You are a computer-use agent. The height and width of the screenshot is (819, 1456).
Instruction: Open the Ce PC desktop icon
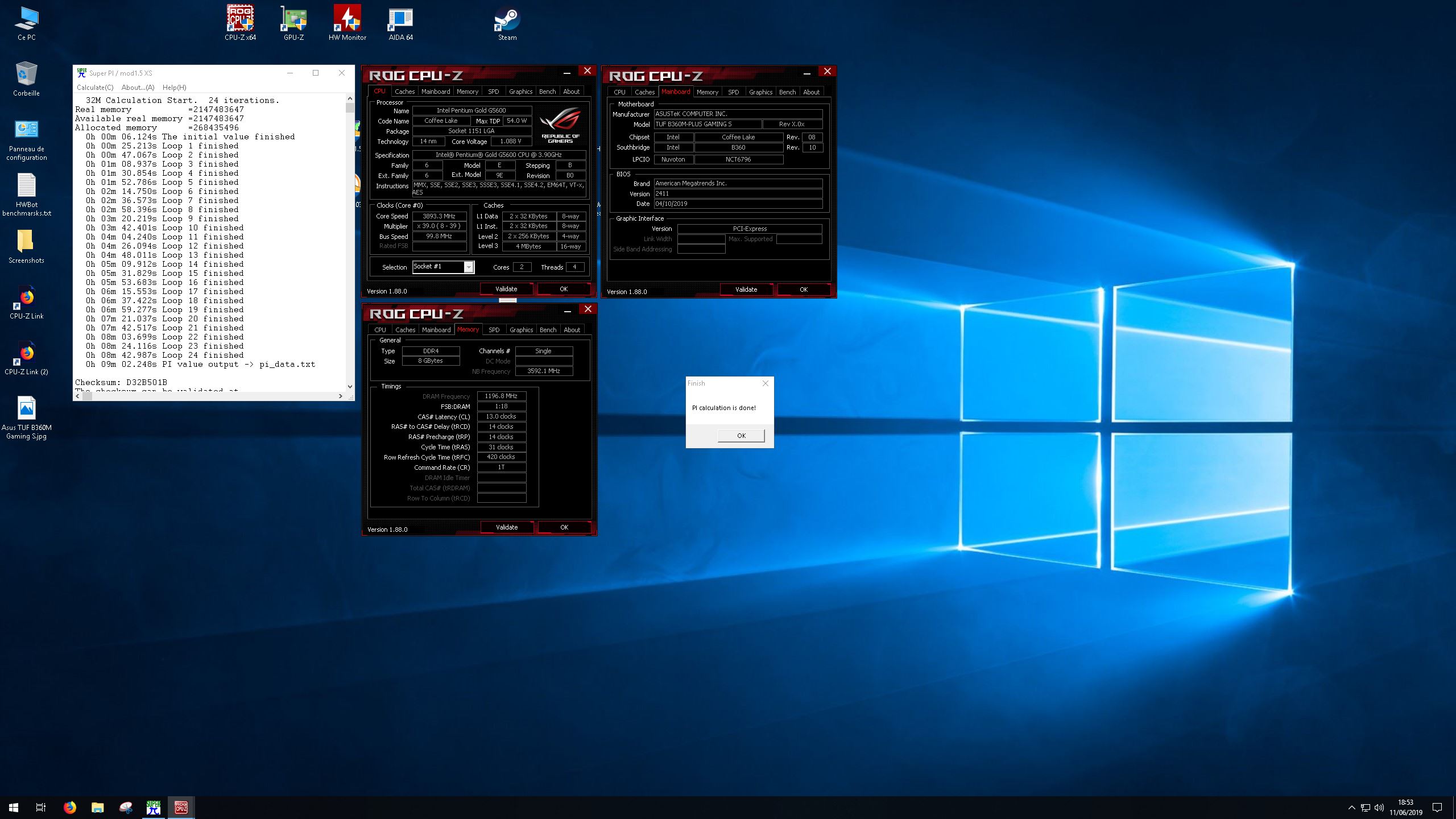[26, 24]
